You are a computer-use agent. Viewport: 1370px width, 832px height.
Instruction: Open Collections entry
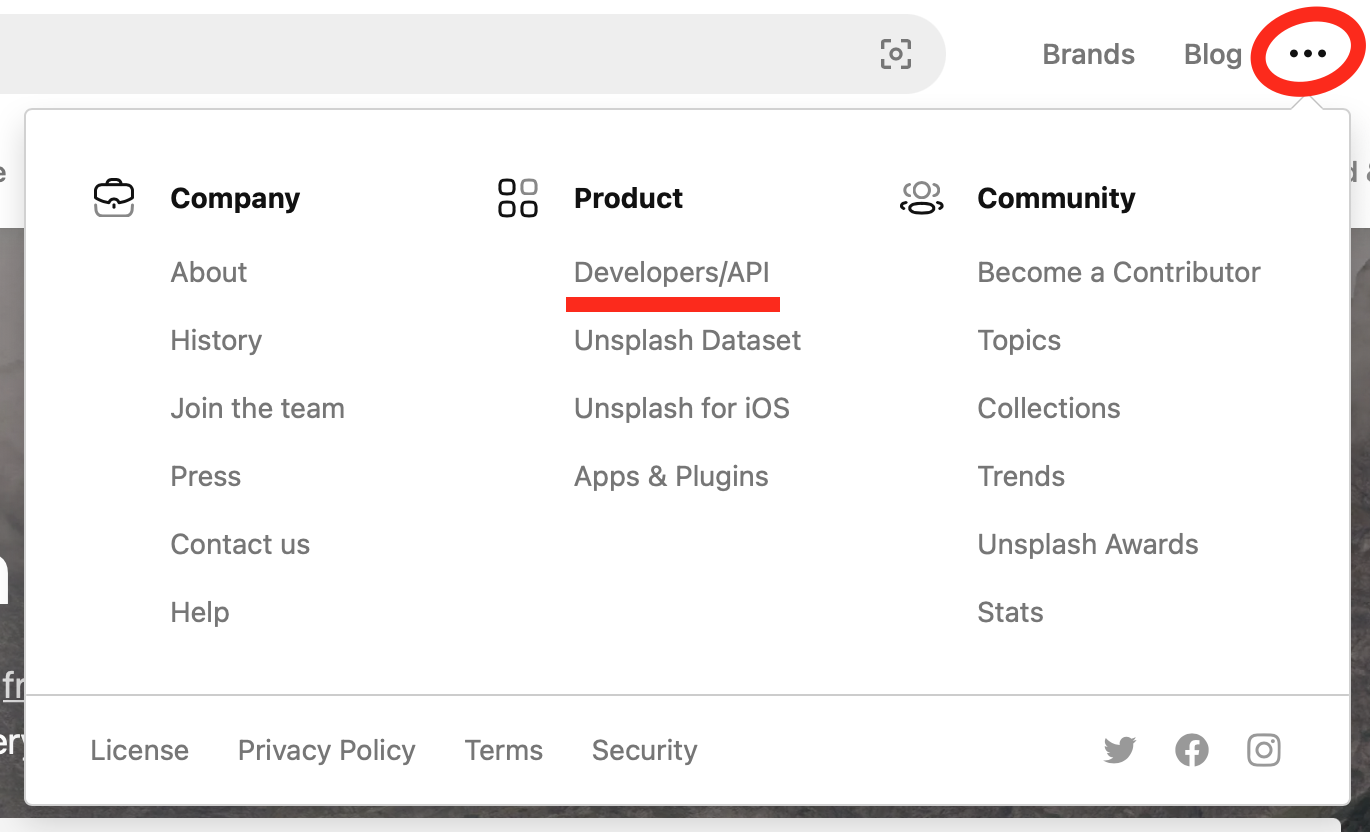(x=1049, y=408)
